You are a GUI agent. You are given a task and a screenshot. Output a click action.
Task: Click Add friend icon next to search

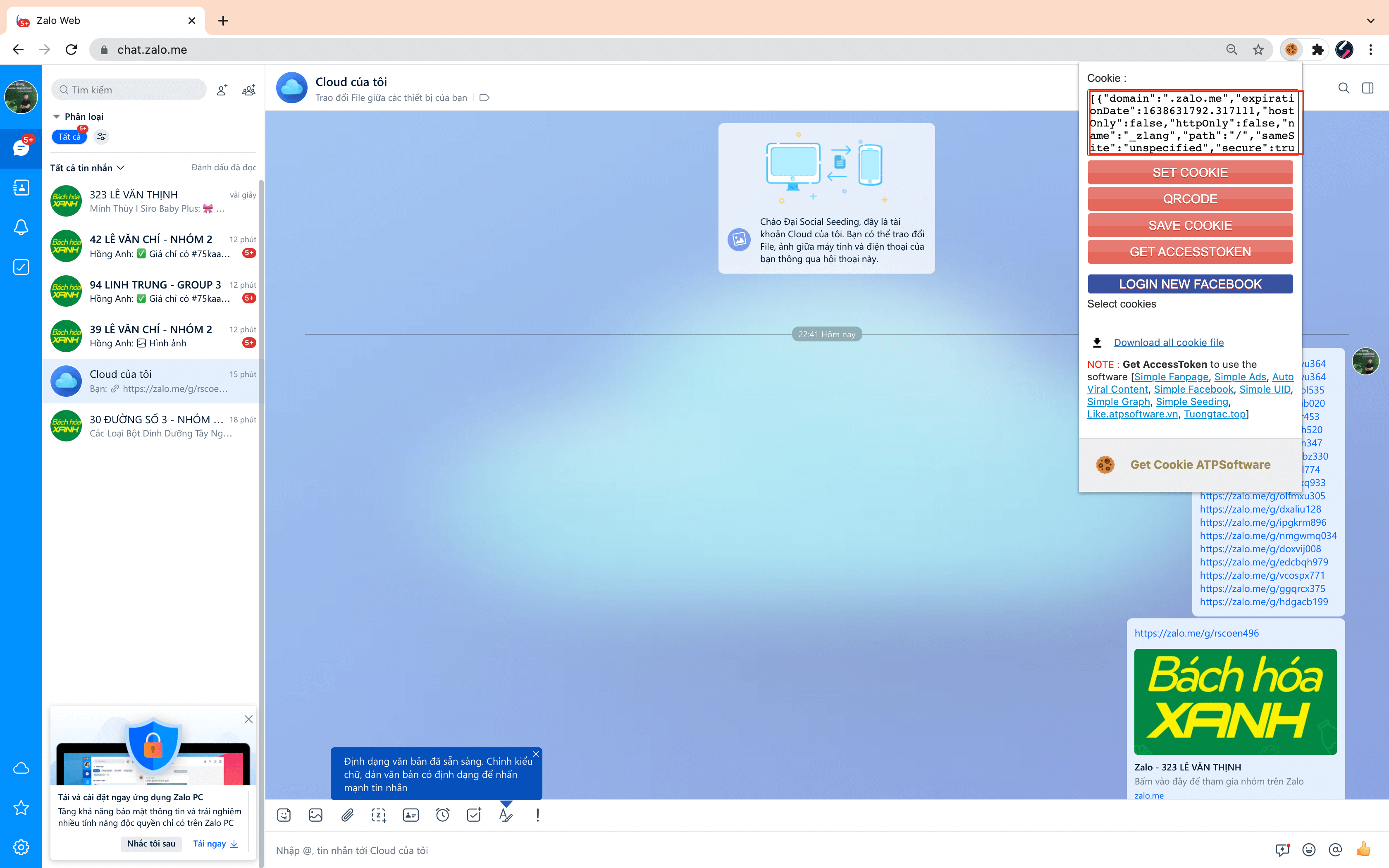(x=222, y=90)
